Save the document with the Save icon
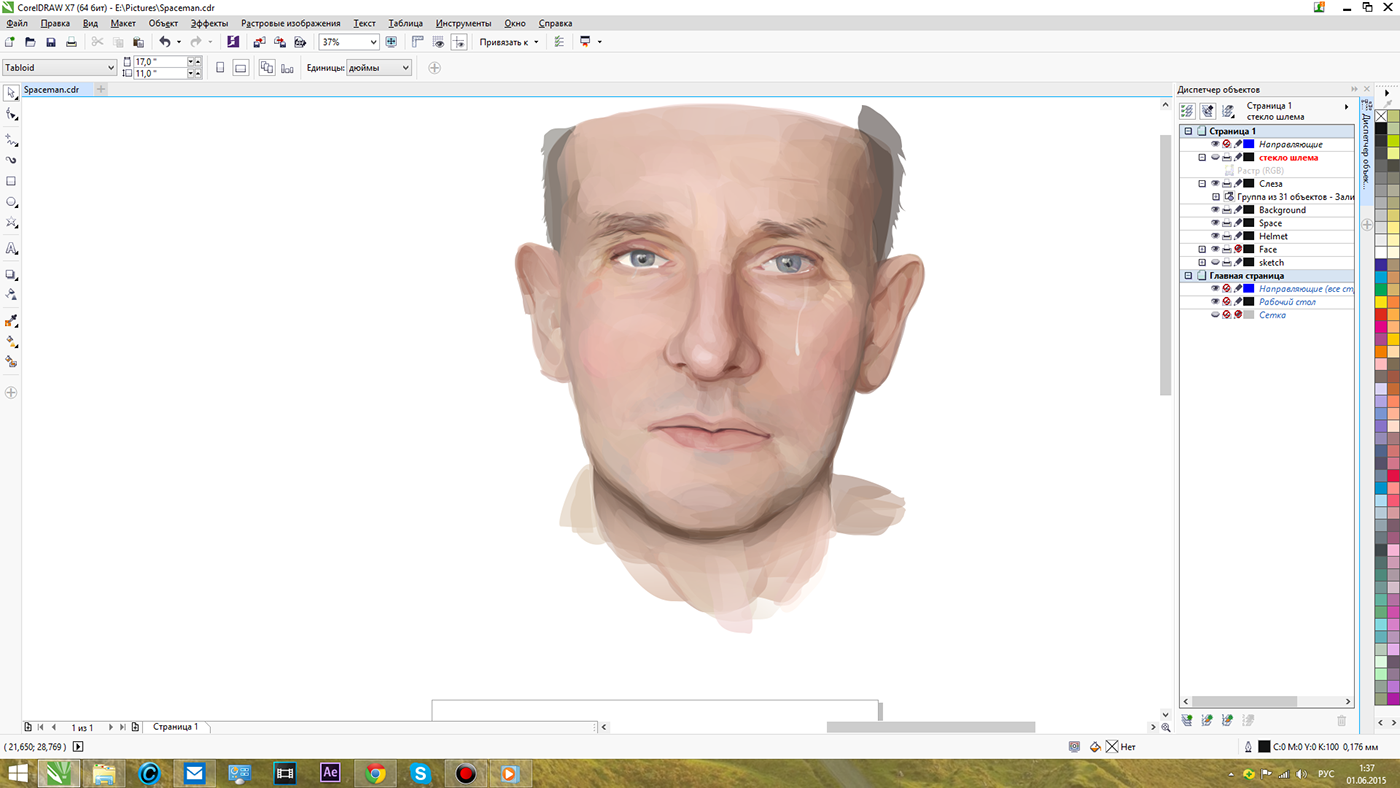 (x=50, y=42)
